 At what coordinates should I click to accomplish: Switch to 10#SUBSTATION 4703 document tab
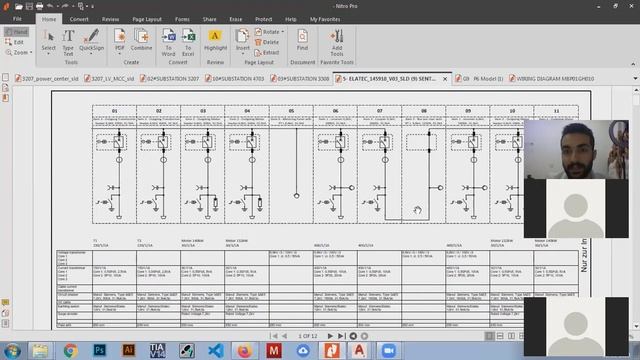pos(235,78)
